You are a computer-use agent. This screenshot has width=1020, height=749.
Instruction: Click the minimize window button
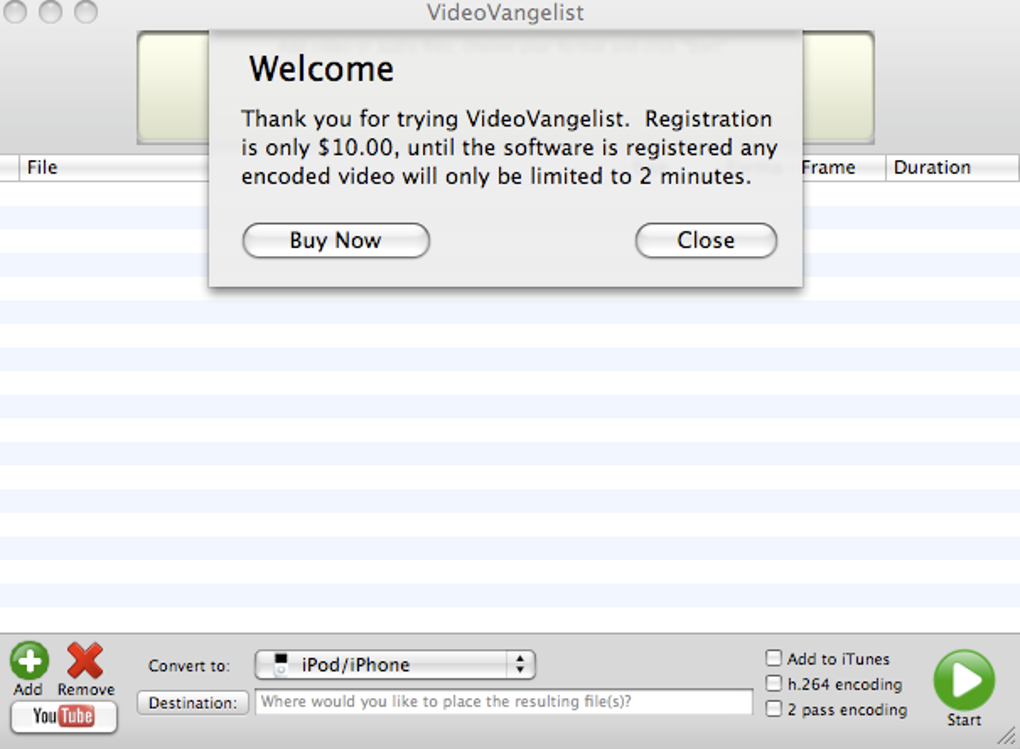tap(50, 11)
